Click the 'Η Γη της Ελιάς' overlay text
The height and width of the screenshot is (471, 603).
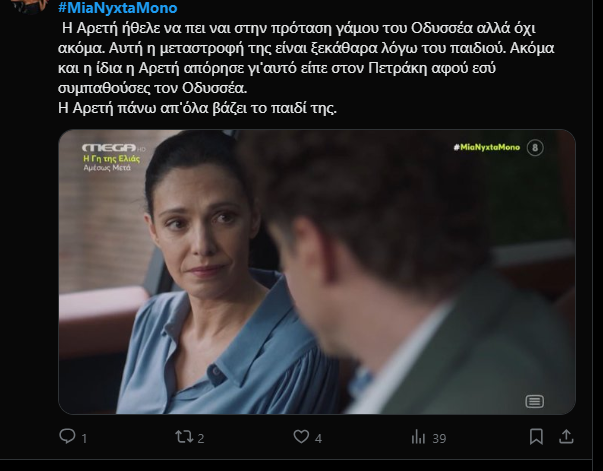coord(112,158)
